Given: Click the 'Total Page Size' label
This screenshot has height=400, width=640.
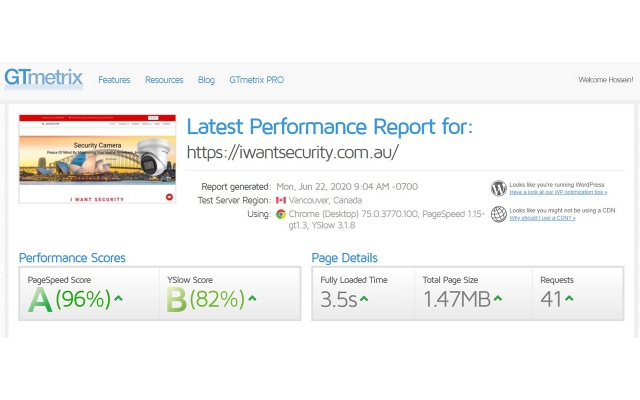Looking at the screenshot, I should point(450,280).
